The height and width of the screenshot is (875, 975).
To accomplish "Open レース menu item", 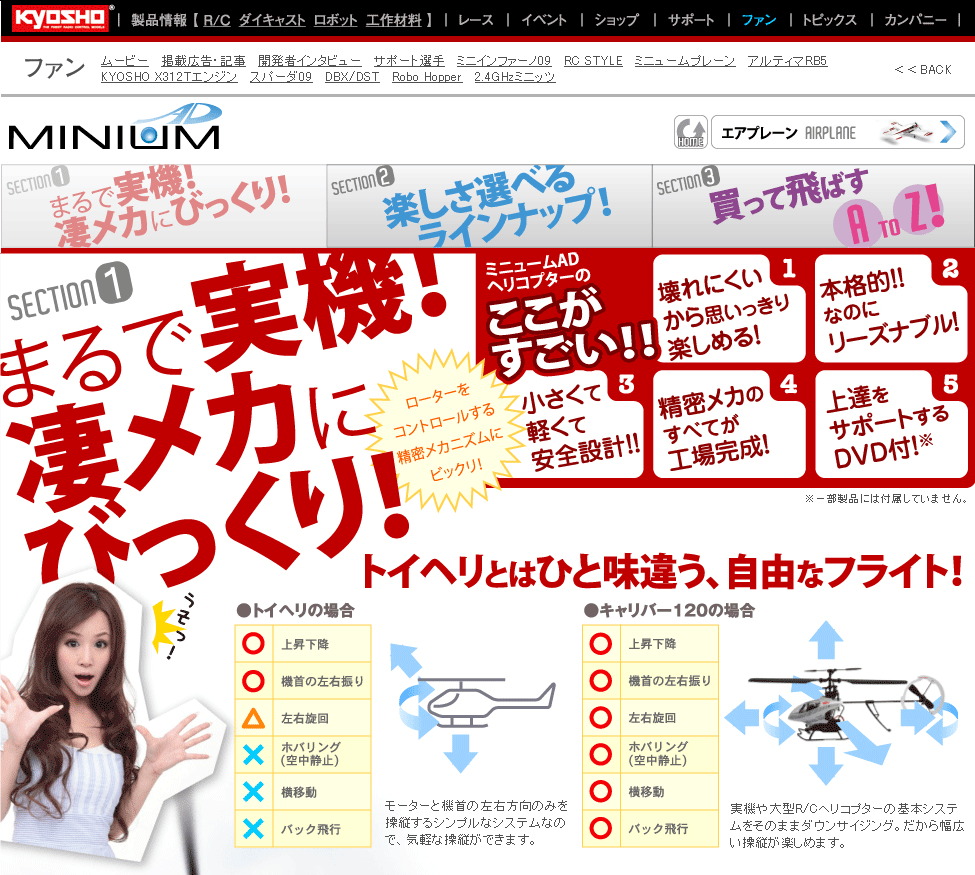I will click(476, 21).
